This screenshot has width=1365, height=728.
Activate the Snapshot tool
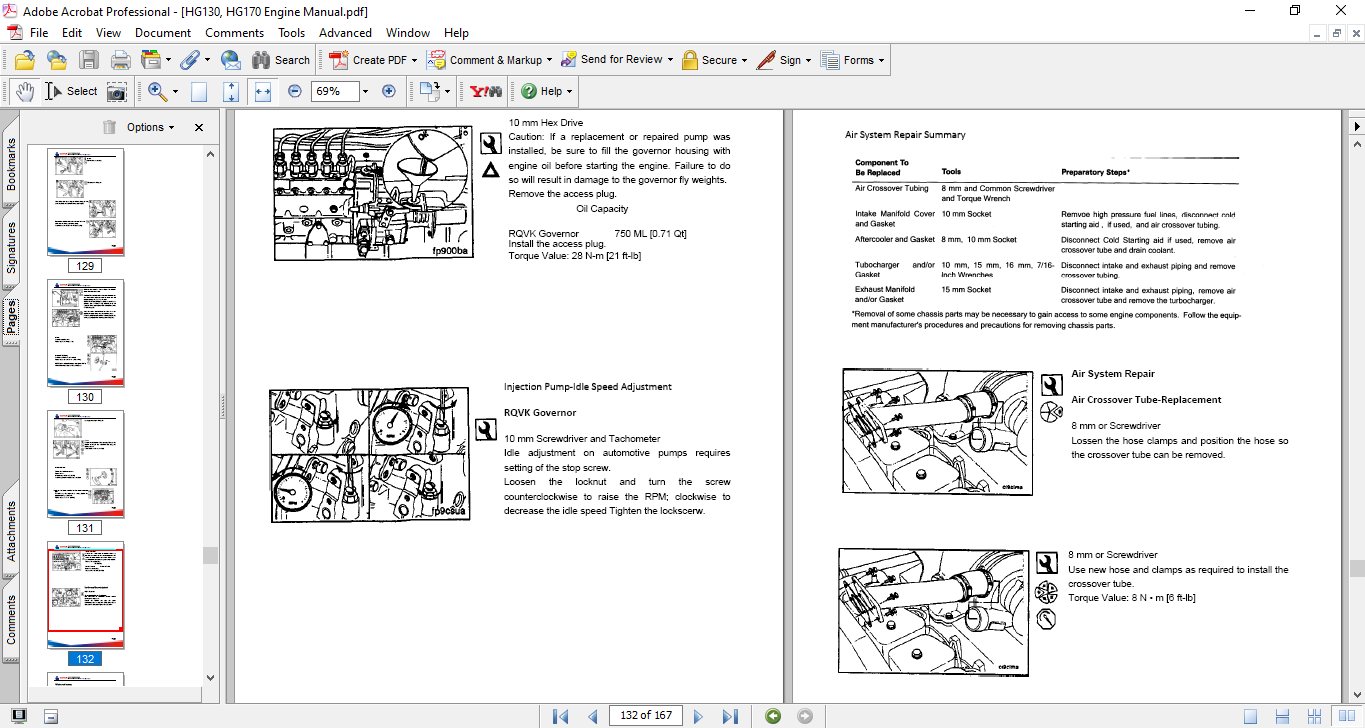[116, 90]
